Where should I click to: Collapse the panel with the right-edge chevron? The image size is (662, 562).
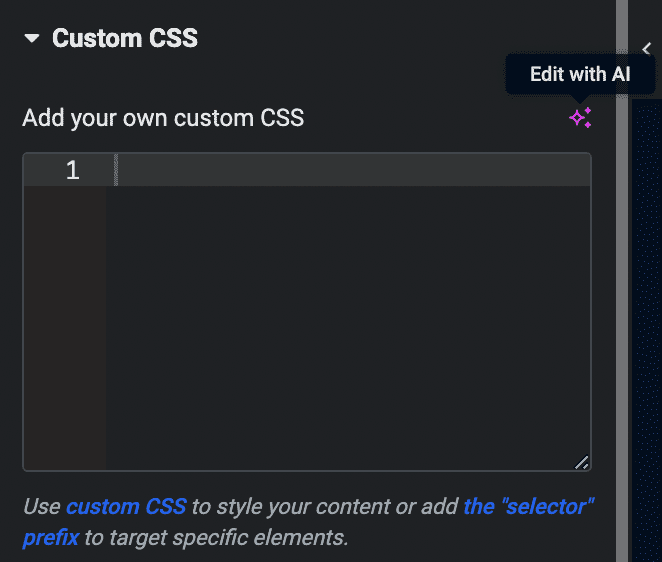click(646, 48)
